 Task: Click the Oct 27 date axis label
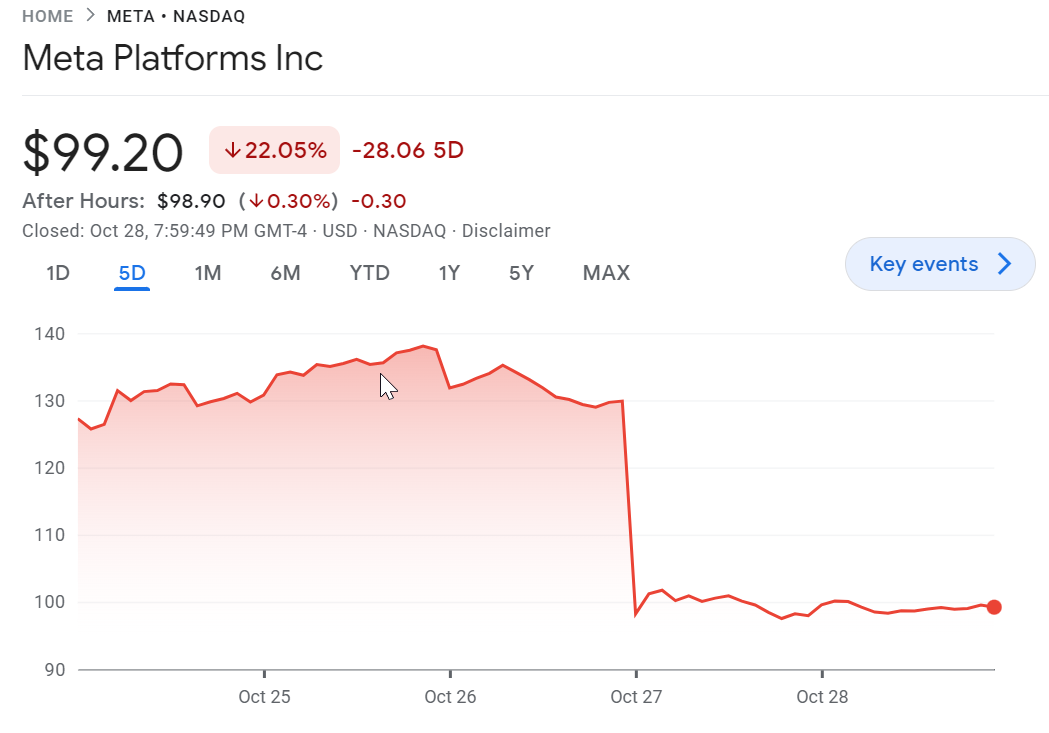click(x=636, y=697)
